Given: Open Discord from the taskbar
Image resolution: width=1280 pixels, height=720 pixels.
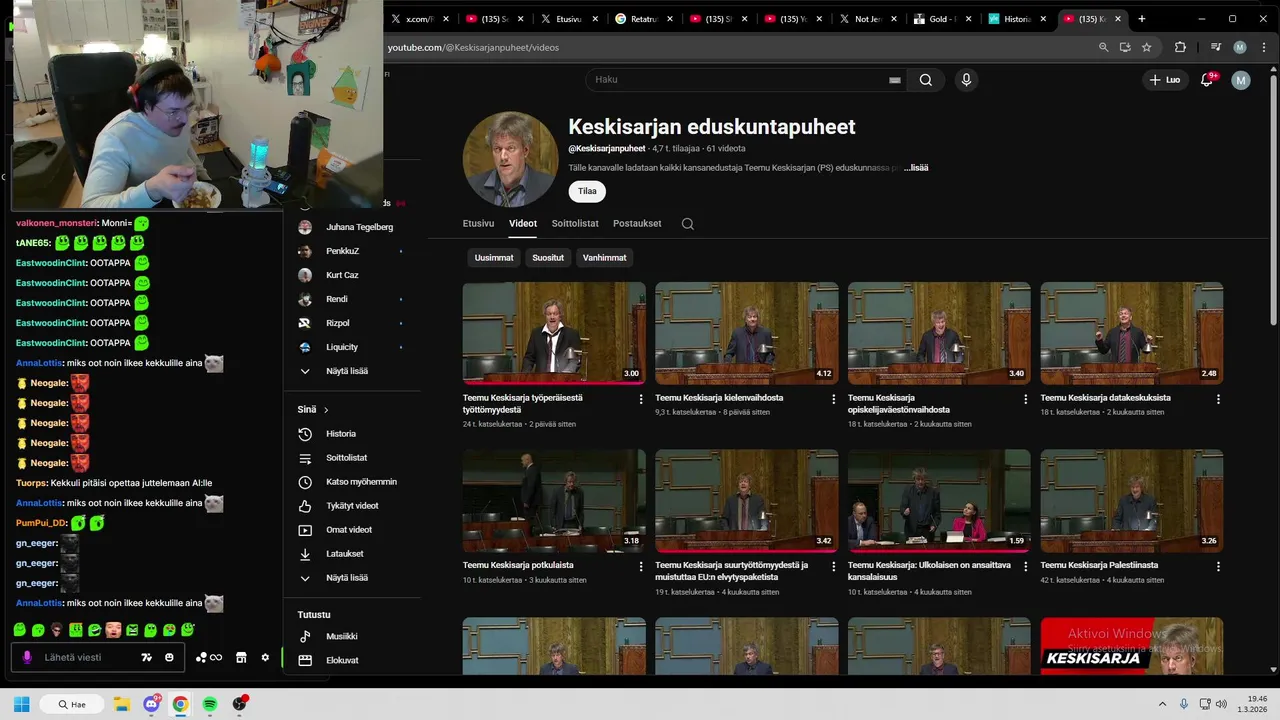Looking at the screenshot, I should (x=151, y=704).
